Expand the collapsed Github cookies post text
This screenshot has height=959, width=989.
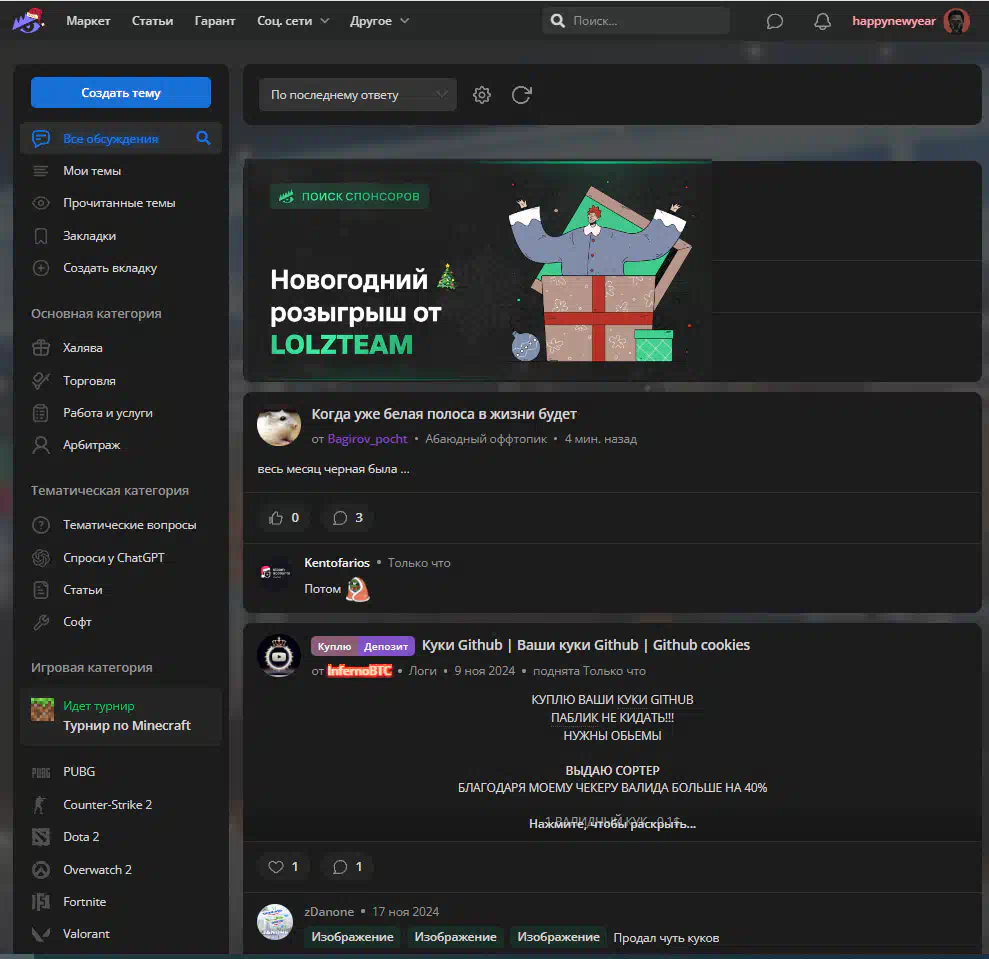coord(612,823)
